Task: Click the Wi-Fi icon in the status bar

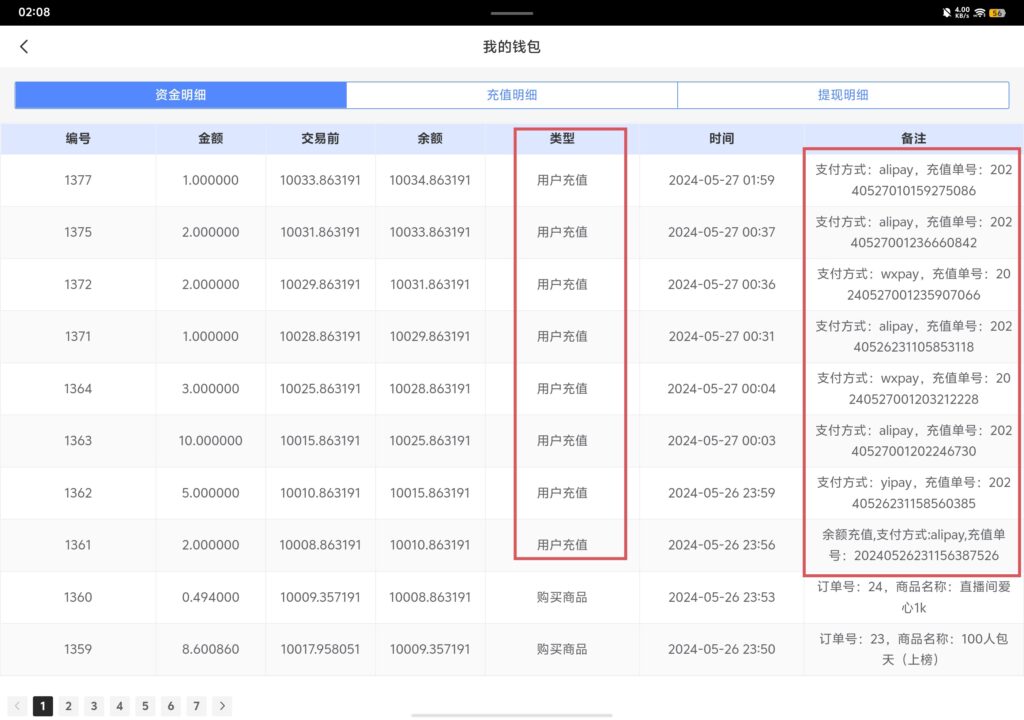Action: 978,12
